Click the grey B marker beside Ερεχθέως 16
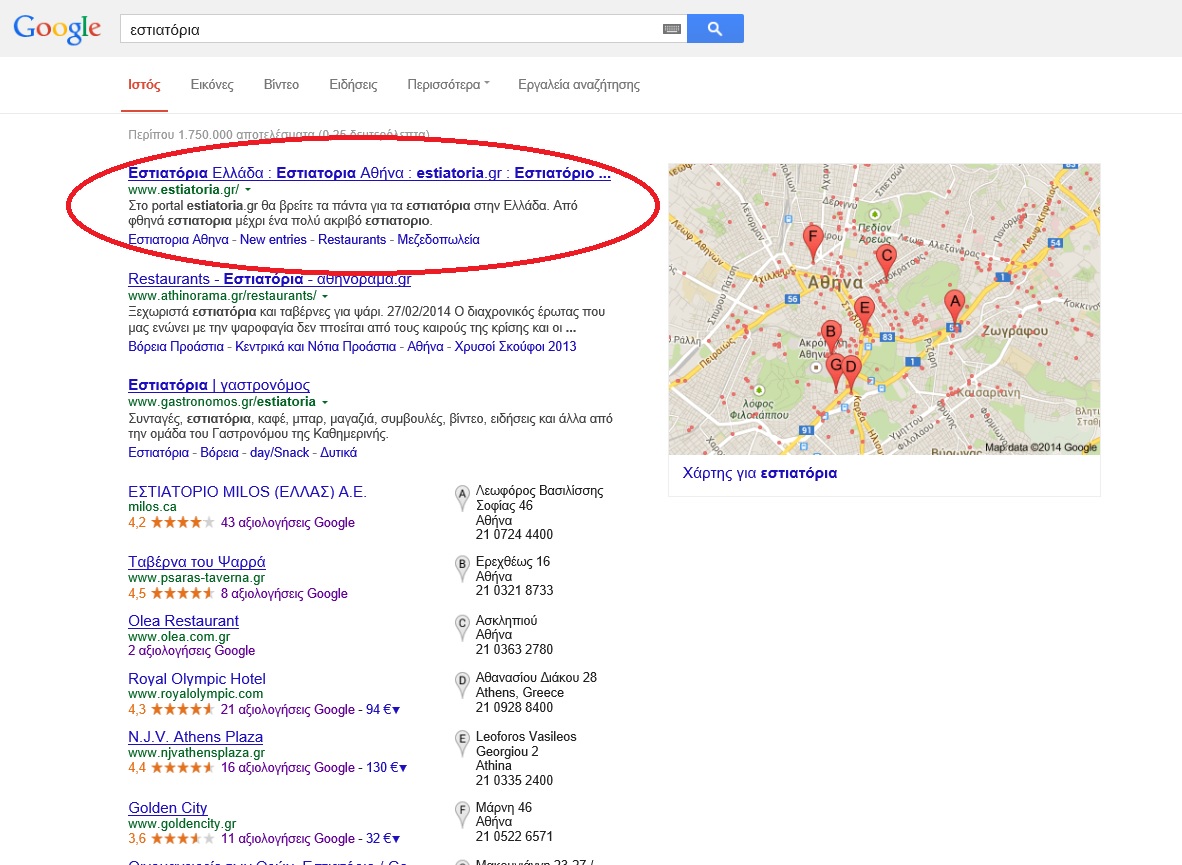Screen dimensions: 1182x865 pos(462,569)
